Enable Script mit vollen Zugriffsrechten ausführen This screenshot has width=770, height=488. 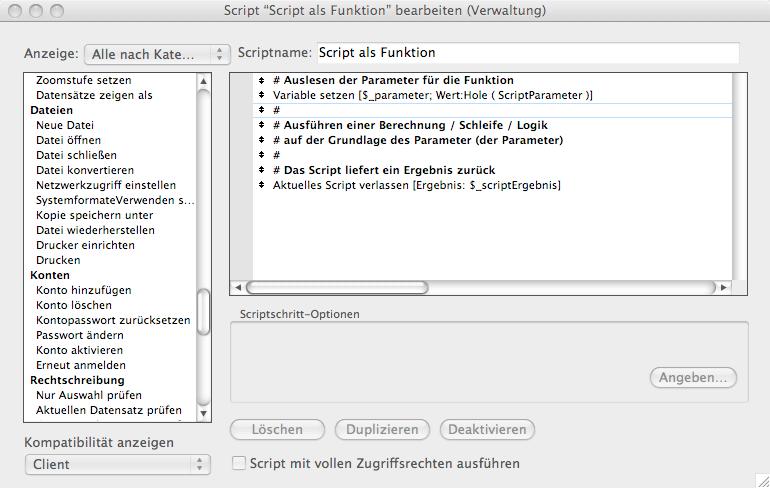[239, 463]
